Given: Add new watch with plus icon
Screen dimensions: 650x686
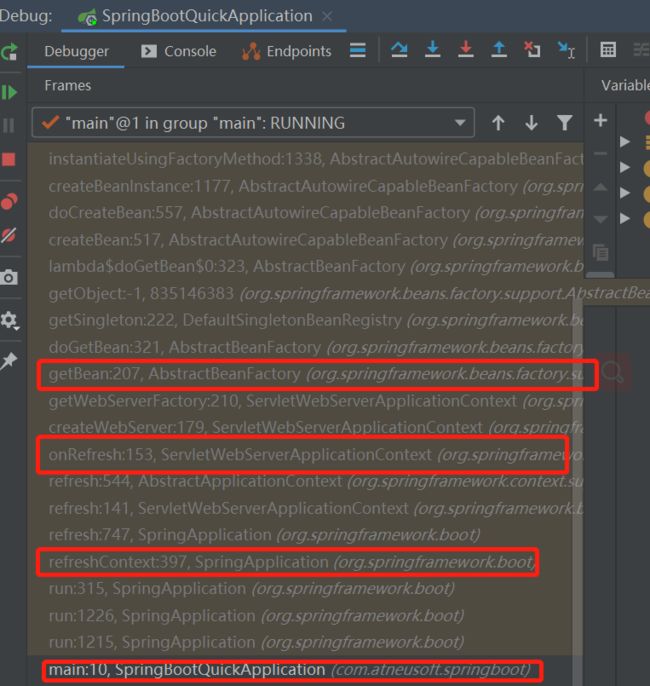Looking at the screenshot, I should click(x=601, y=120).
